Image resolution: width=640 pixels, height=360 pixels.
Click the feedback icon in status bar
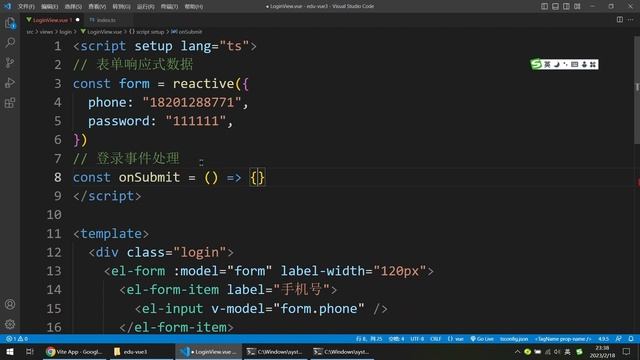[x=619, y=339]
